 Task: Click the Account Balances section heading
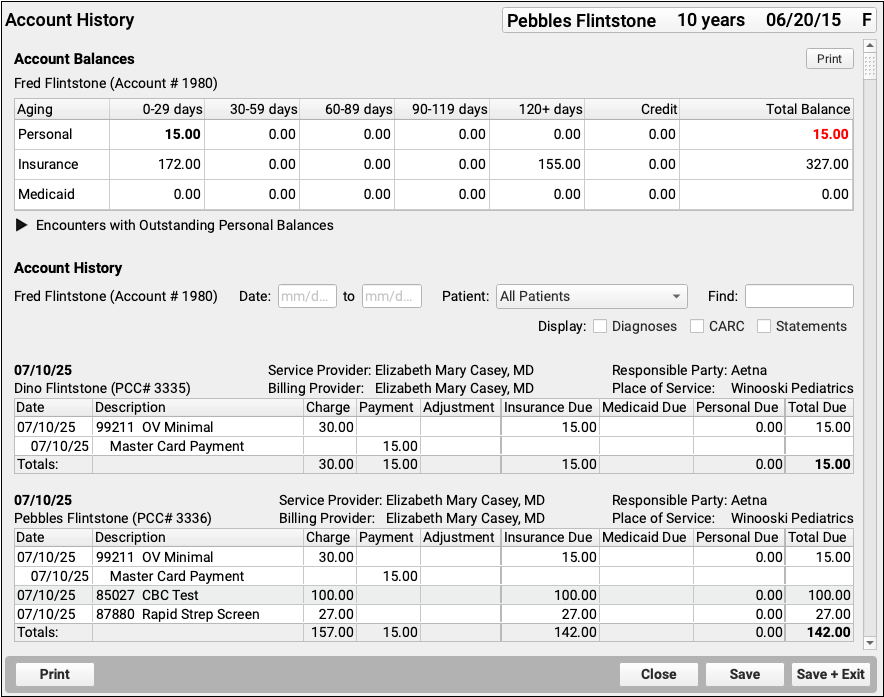(x=74, y=59)
